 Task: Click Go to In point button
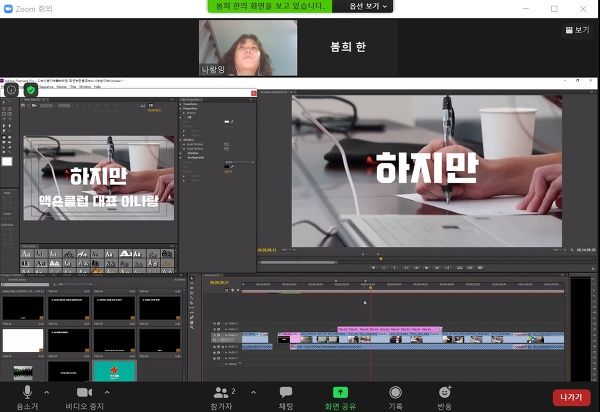(406, 268)
